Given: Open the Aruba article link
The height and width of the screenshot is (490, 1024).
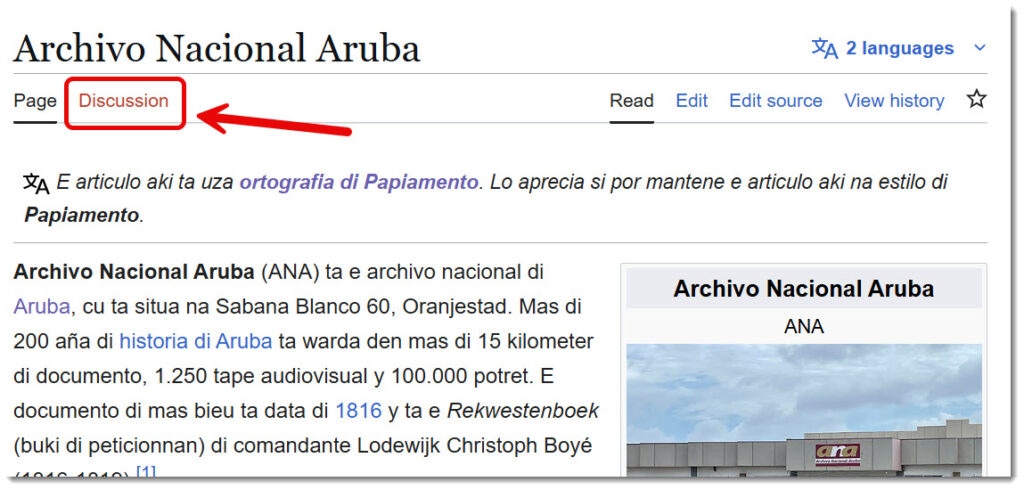Looking at the screenshot, I should 41,306.
